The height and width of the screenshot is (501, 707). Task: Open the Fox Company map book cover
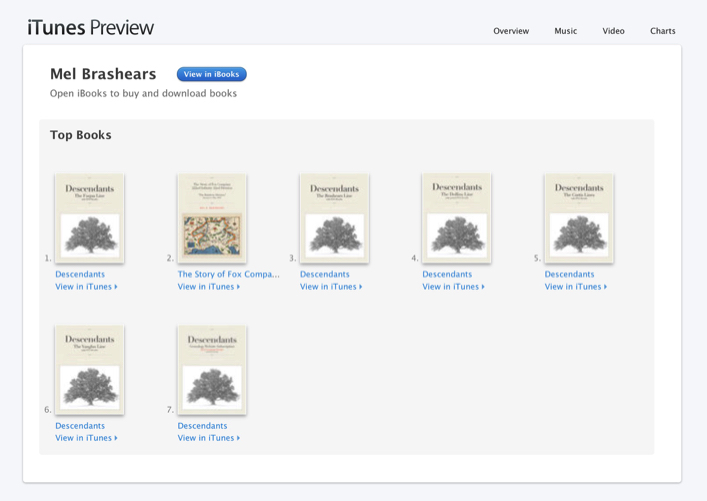[212, 218]
